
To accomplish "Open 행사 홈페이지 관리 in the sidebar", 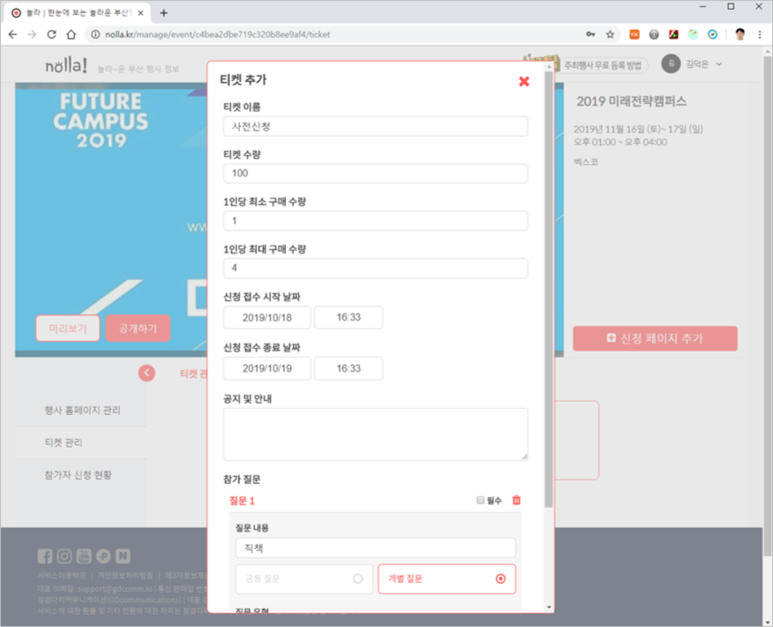I will tap(82, 410).
